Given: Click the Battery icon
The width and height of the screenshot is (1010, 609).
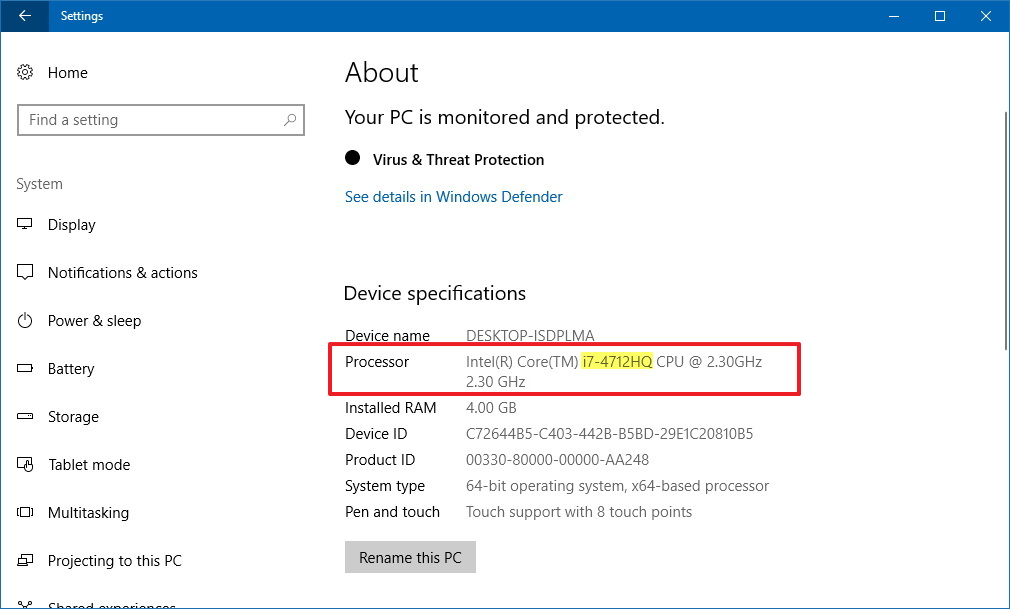Looking at the screenshot, I should coord(25,369).
